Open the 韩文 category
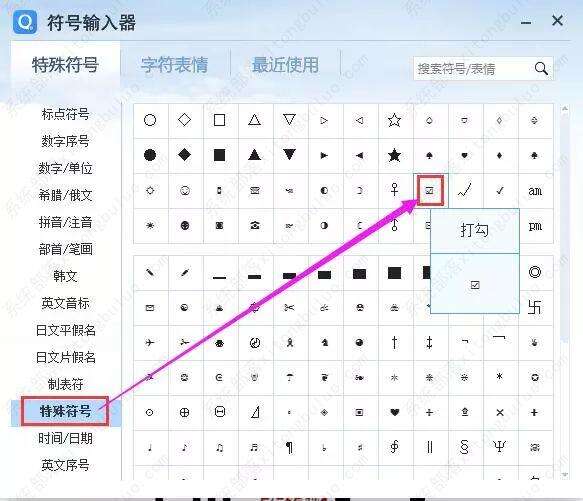Image resolution: width=583 pixels, height=501 pixels. pos(65,276)
